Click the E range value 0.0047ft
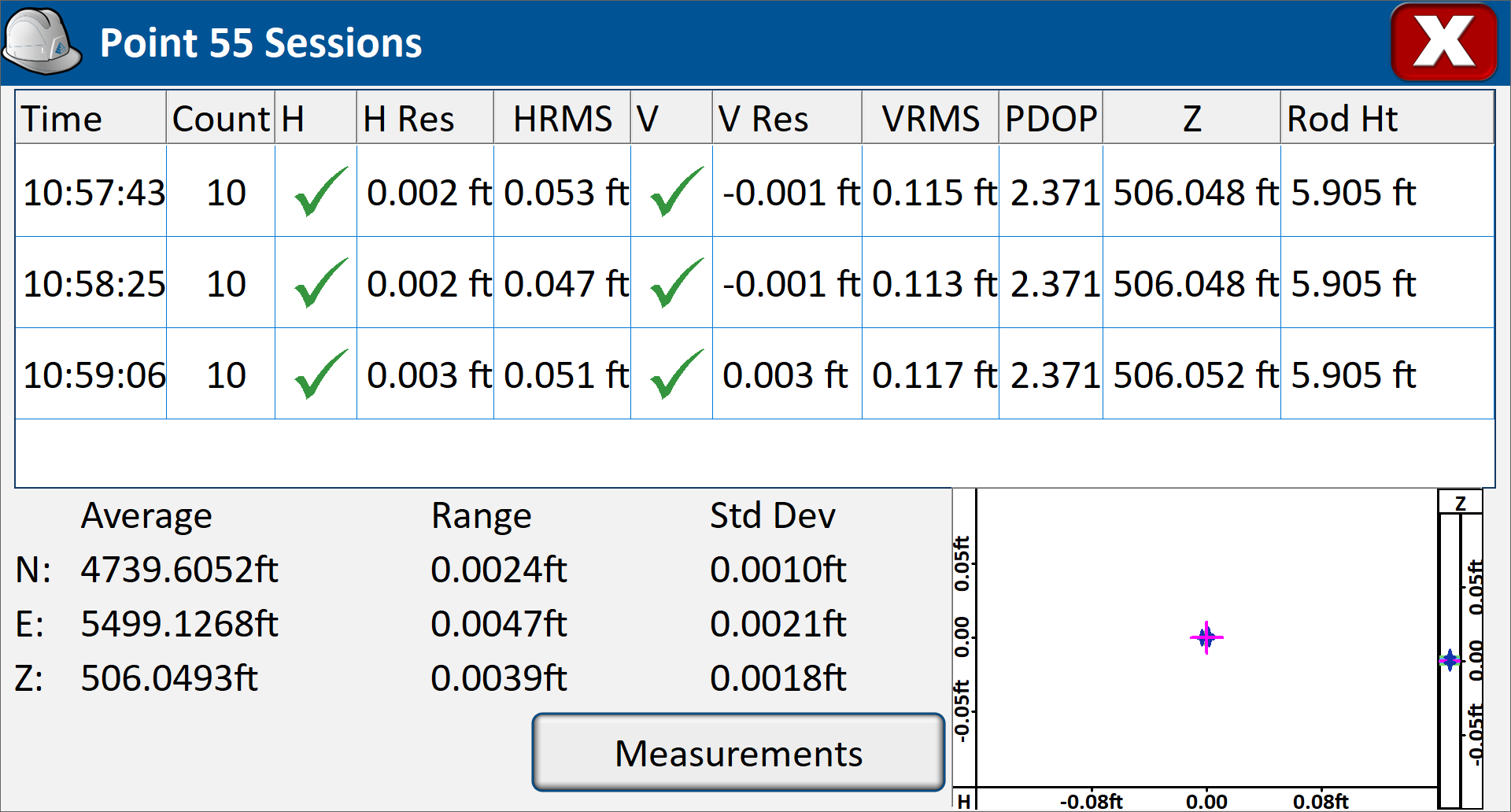 (x=499, y=624)
